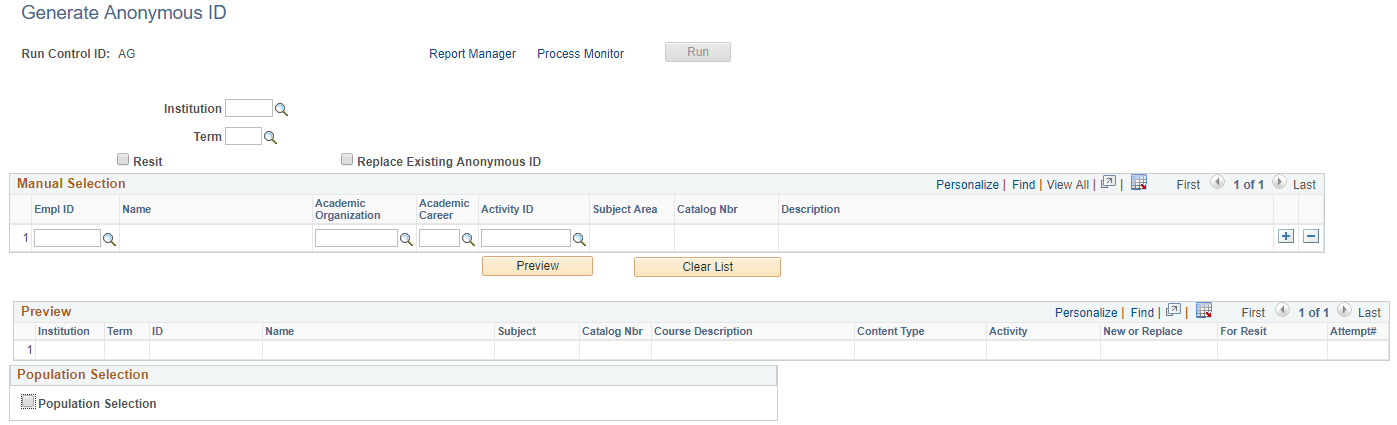Screen dimensions: 1397x425
Task: Personalize the Preview grid
Action: (1086, 313)
